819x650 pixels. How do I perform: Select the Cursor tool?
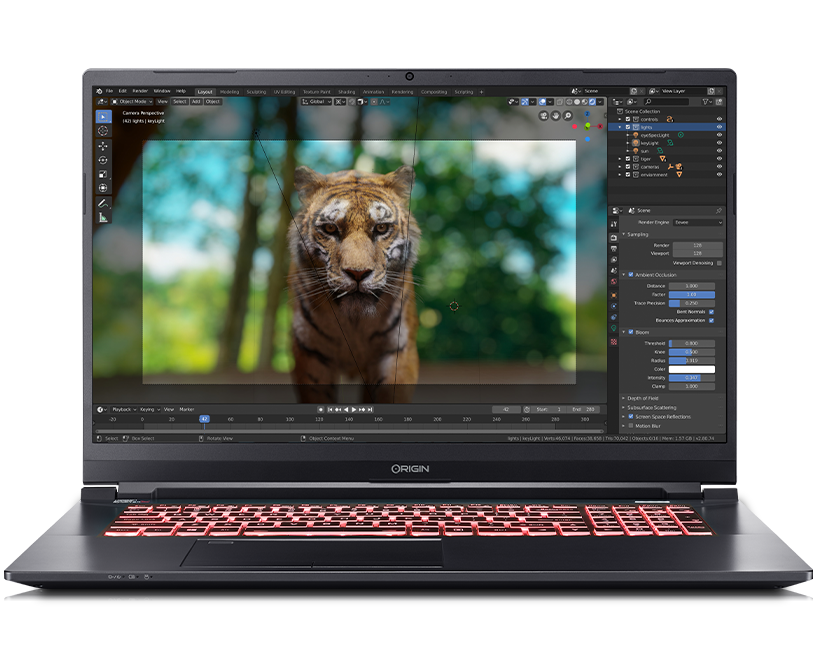[x=103, y=131]
